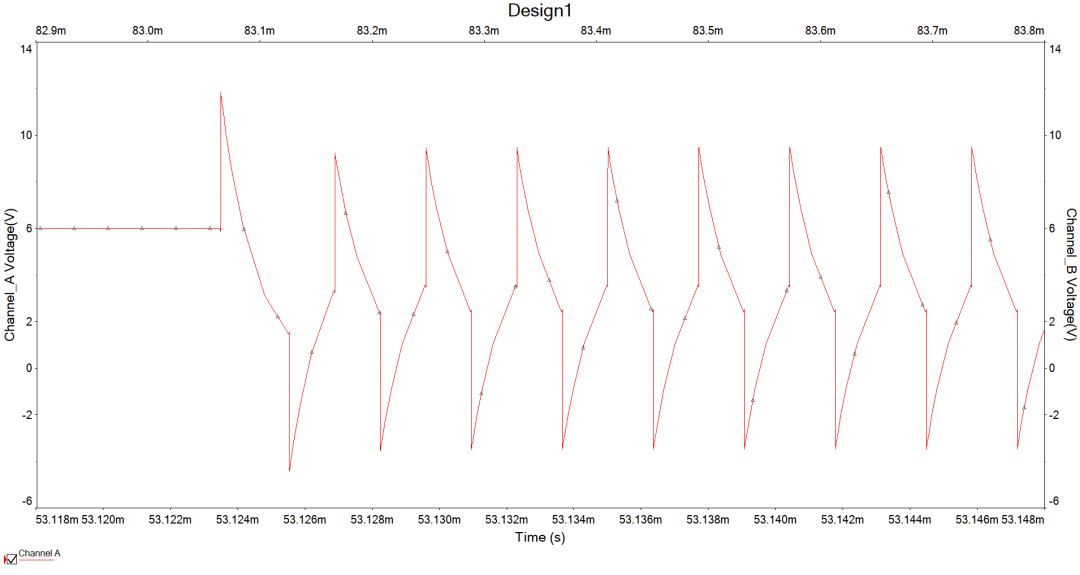Viewport: 1080px width, 575px height.
Task: Click the 53.130m time tick label
Action: (x=439, y=520)
